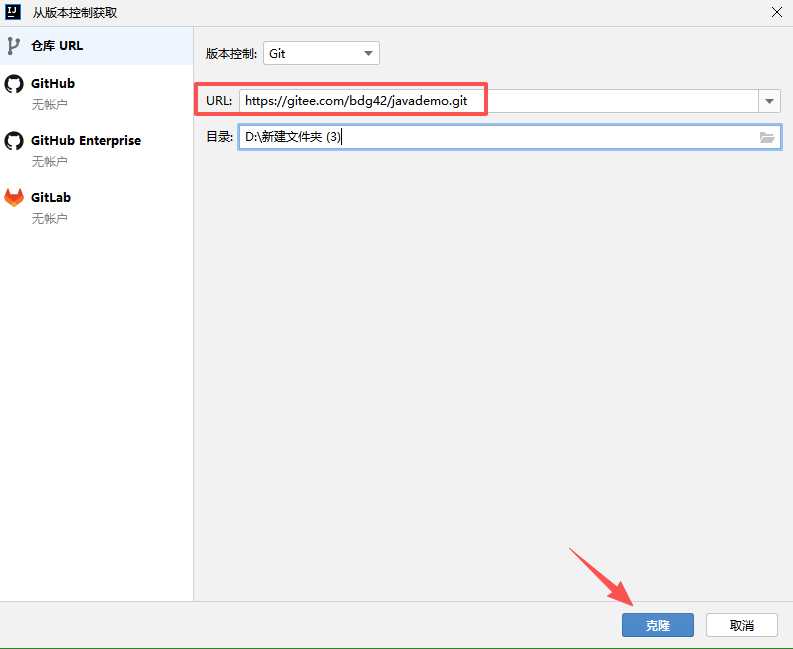
Task: Click the 无帐户 text under GitHub Enterprise
Action: click(x=50, y=161)
